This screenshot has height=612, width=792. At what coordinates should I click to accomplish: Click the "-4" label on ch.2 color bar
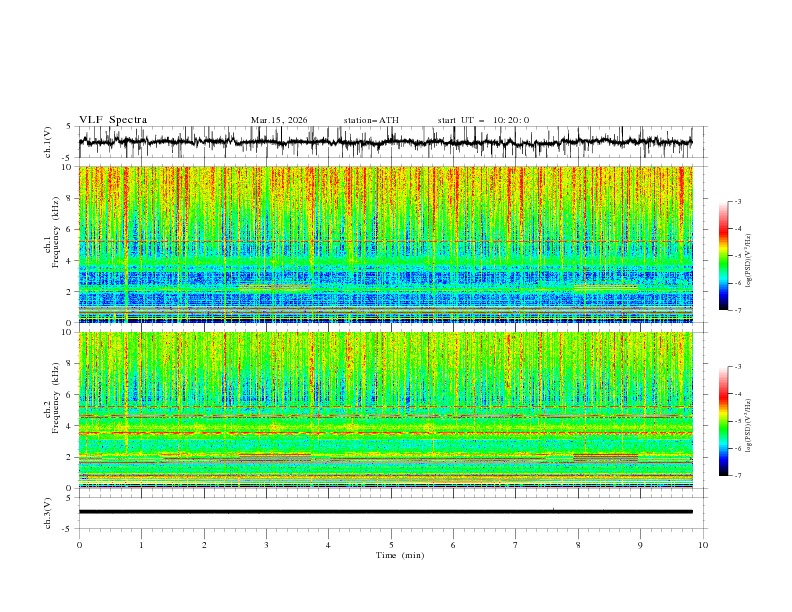(738, 394)
